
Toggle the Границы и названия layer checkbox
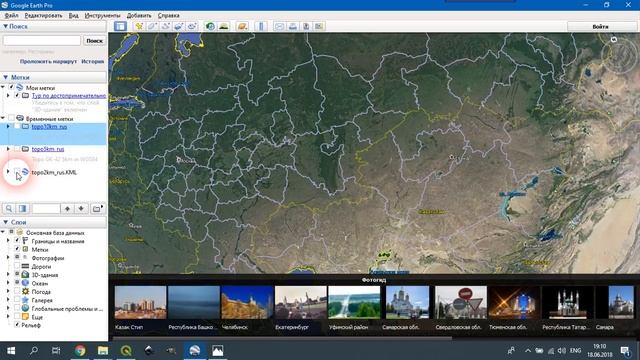[x=17, y=241]
